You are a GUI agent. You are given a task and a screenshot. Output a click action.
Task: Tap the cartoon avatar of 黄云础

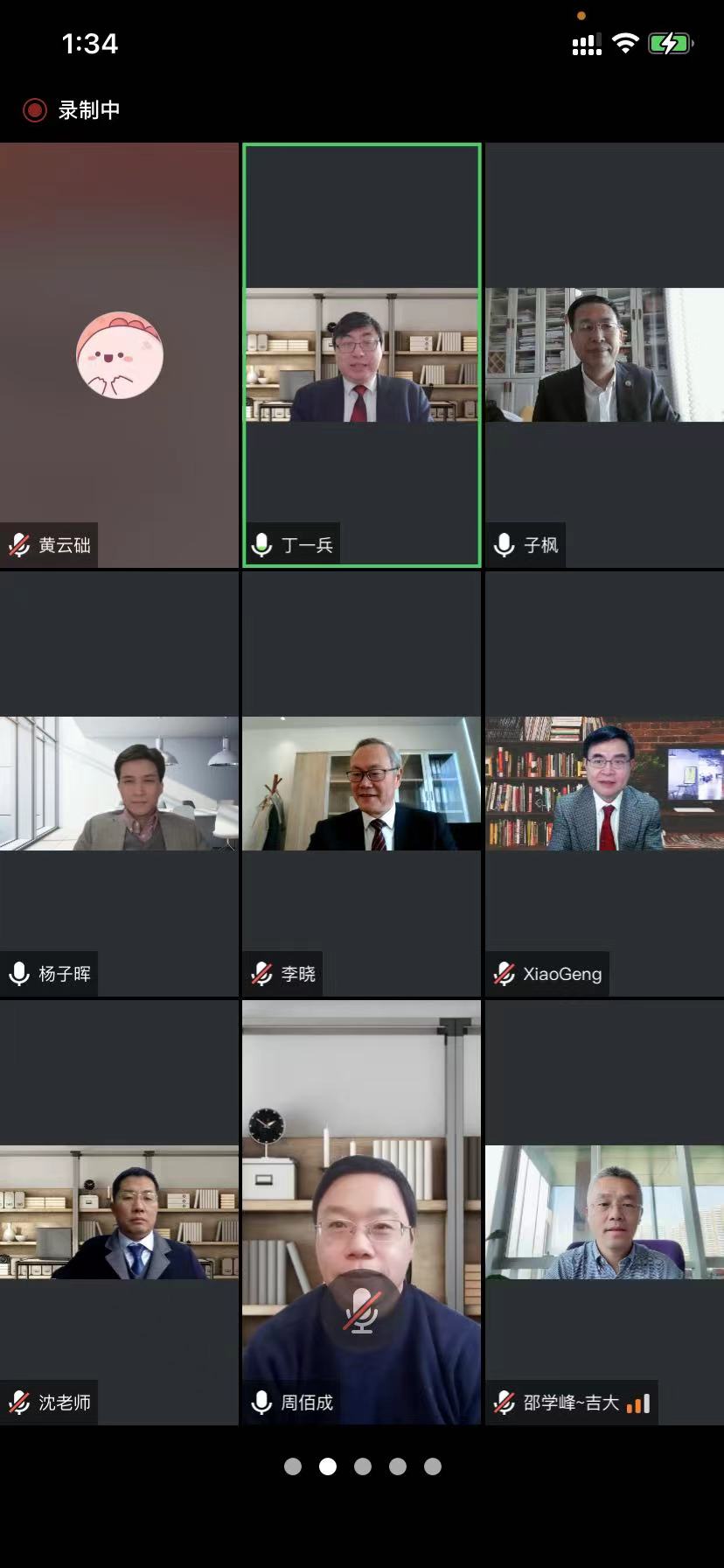click(120, 355)
